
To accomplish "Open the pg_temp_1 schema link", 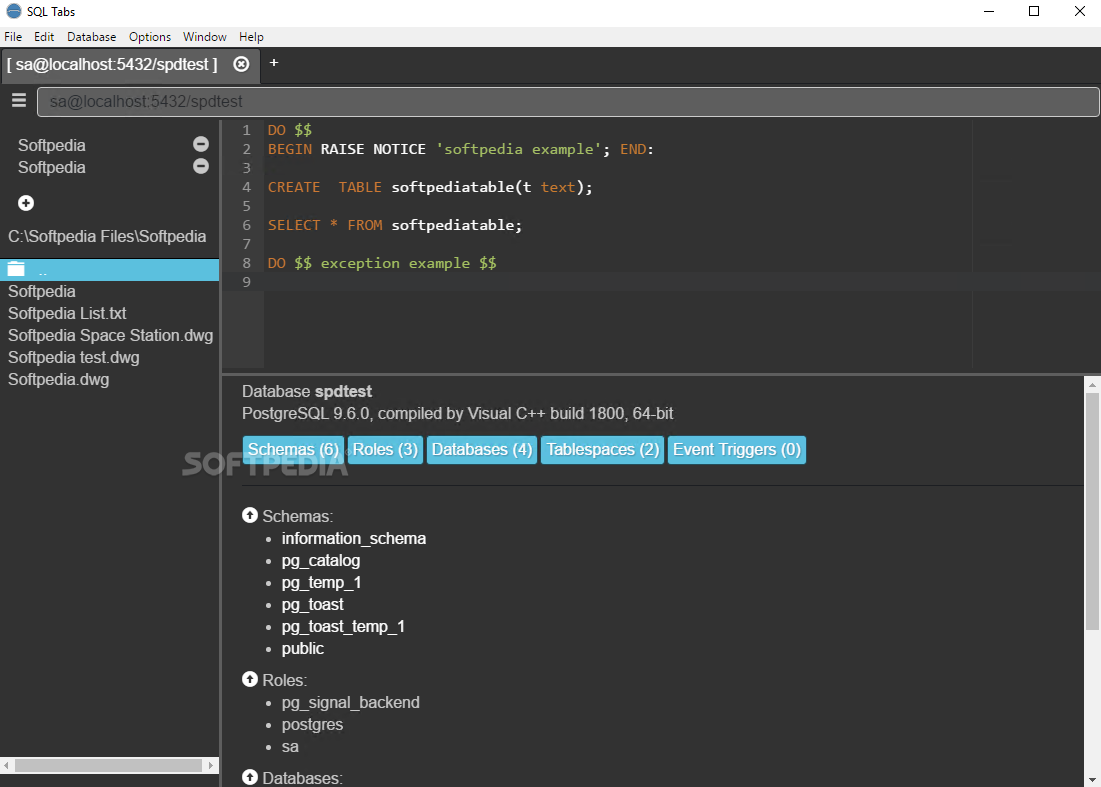I will click(x=322, y=583).
